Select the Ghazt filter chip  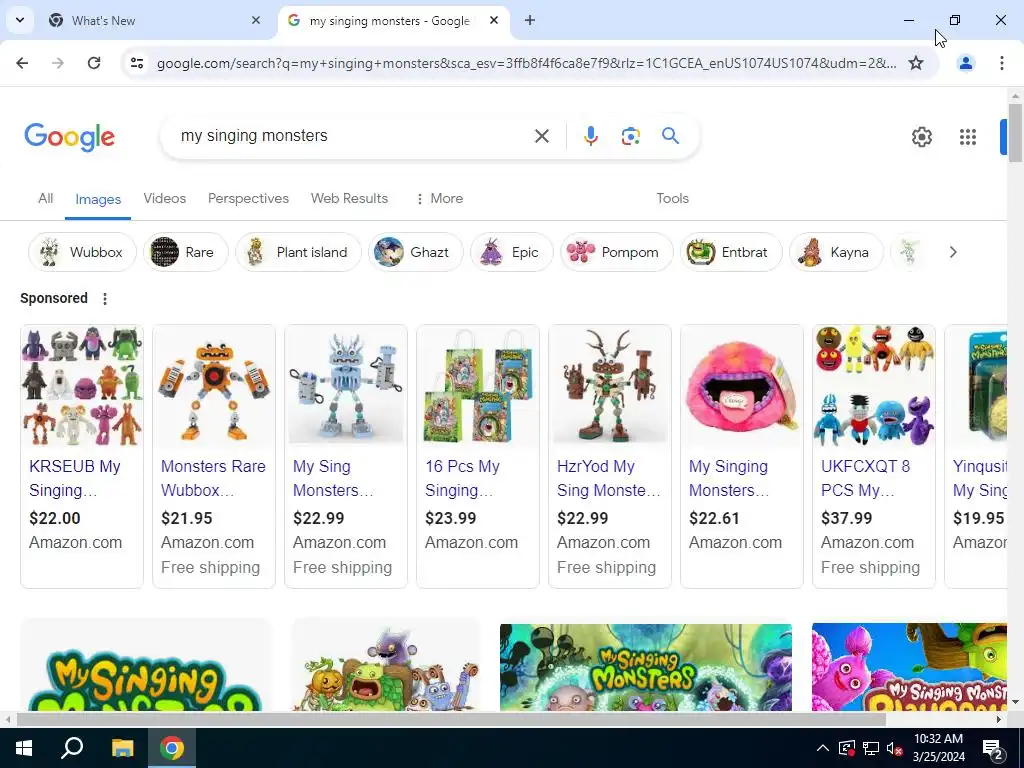(415, 252)
